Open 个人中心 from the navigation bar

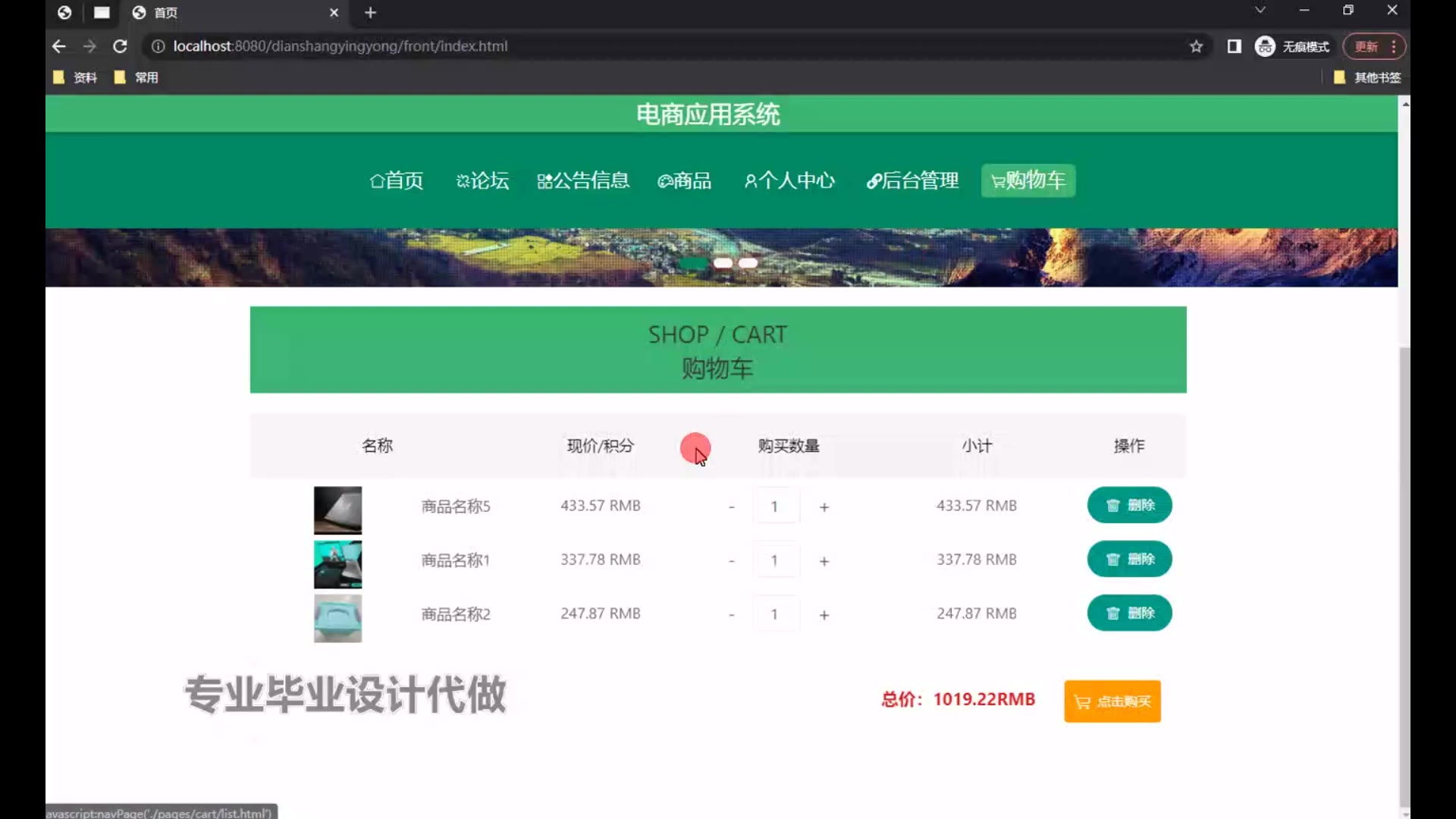click(x=789, y=180)
